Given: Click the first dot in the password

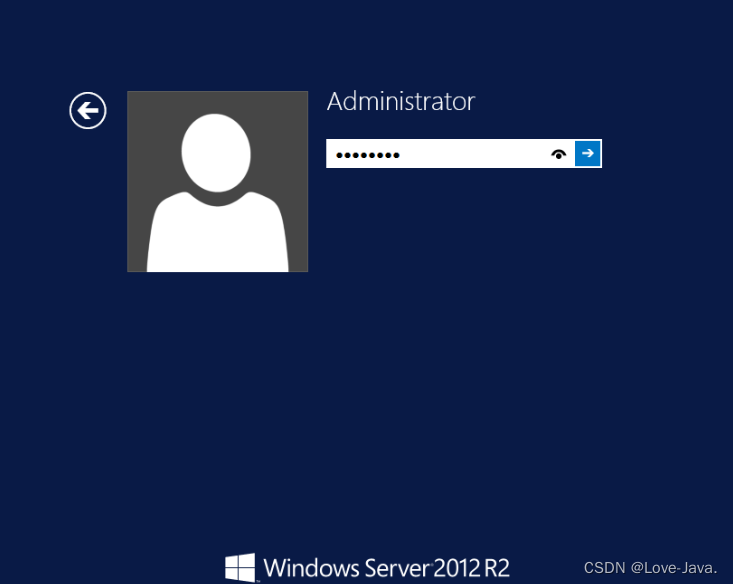Looking at the screenshot, I should pyautogui.click(x=339, y=155).
